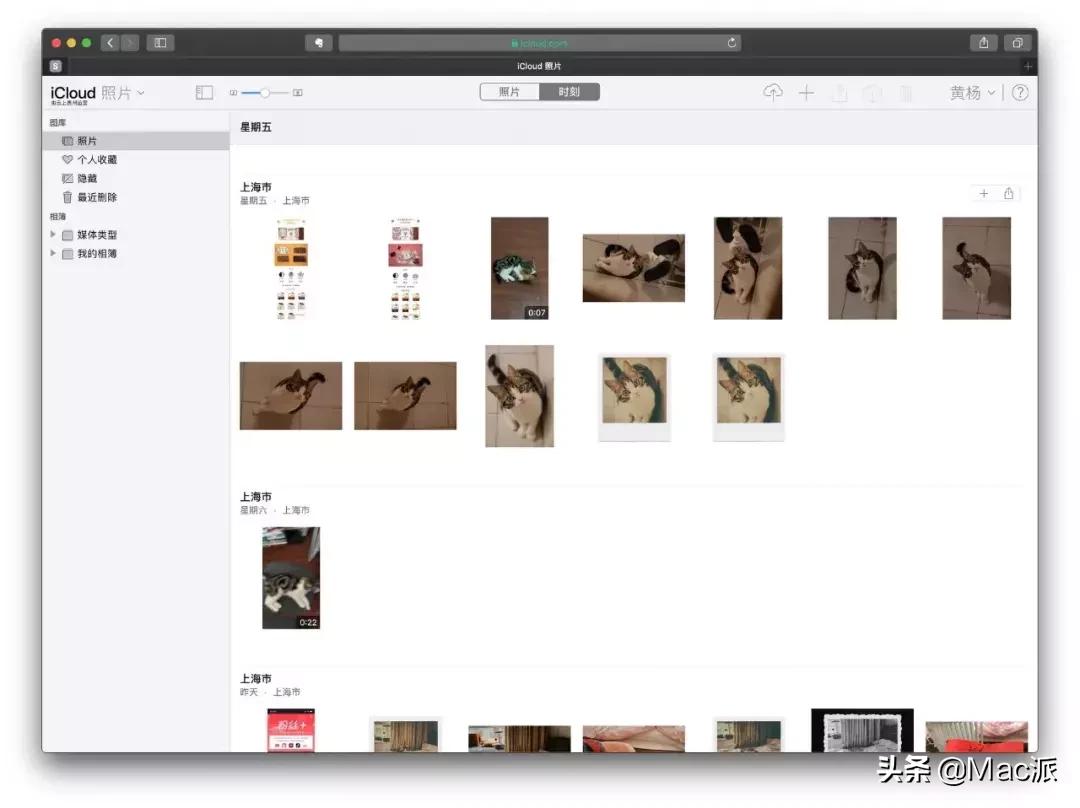1080x808 pixels.
Task: Open the 黄杨 account menu
Action: (972, 92)
